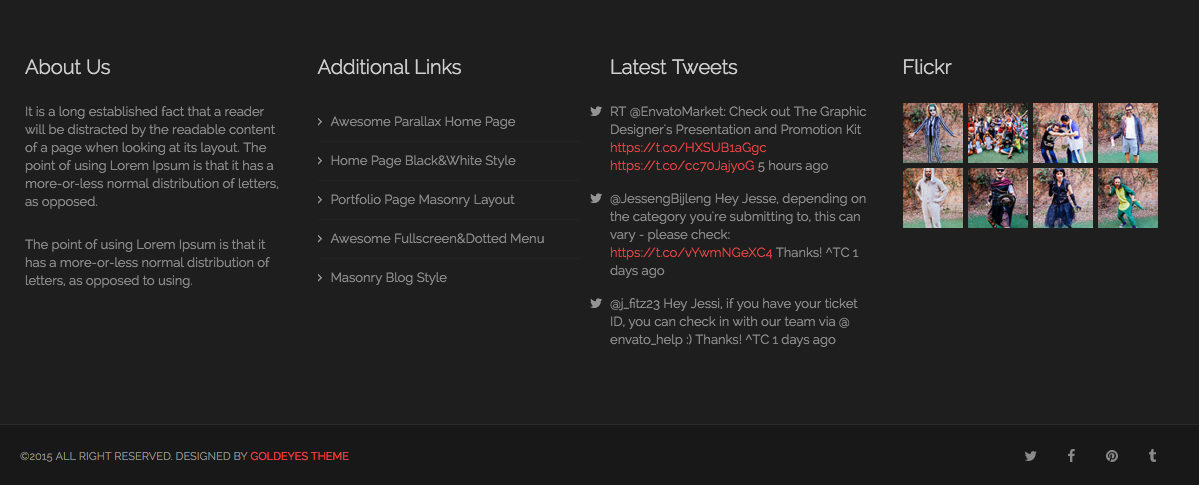Click bird icon beside the EnvatoMarket retweet

[x=596, y=112]
